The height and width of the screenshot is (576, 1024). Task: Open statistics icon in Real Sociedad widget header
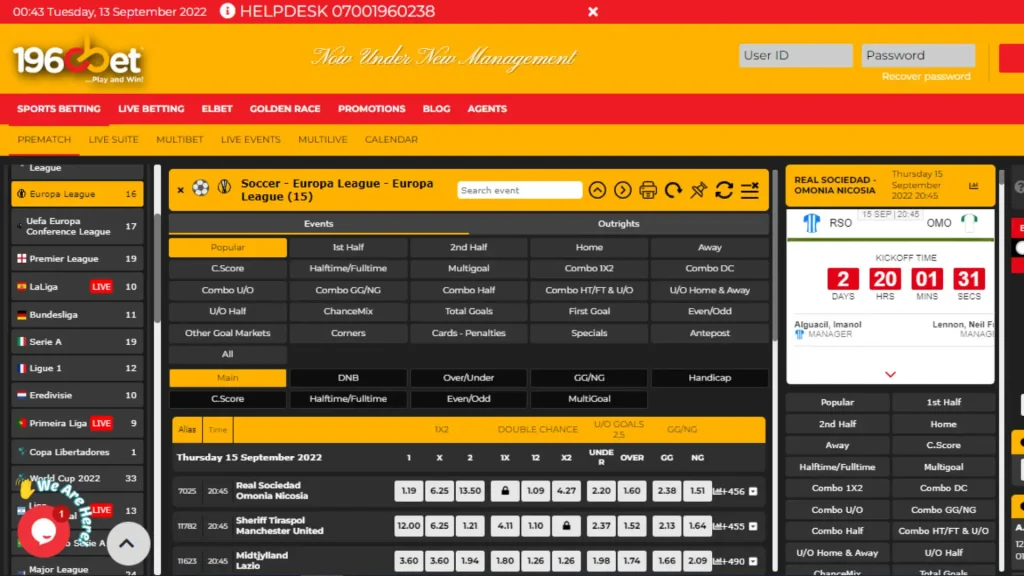(973, 186)
